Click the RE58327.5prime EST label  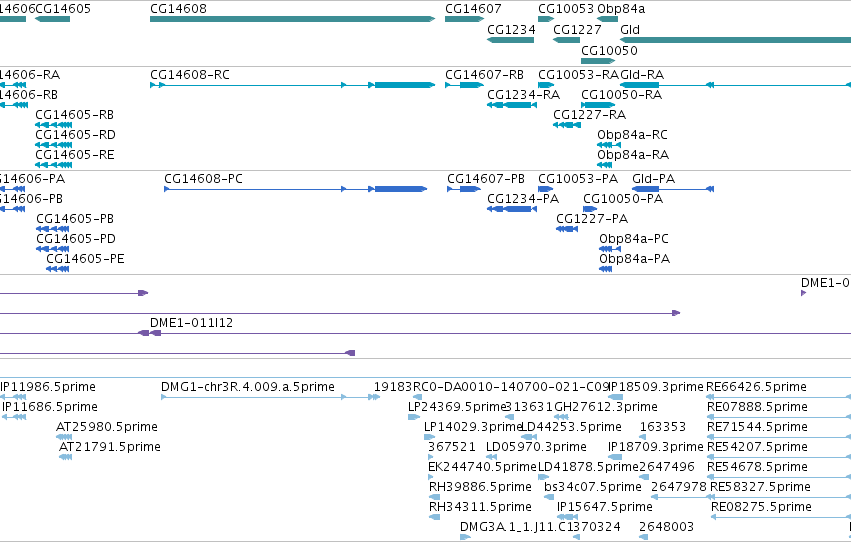click(x=760, y=487)
